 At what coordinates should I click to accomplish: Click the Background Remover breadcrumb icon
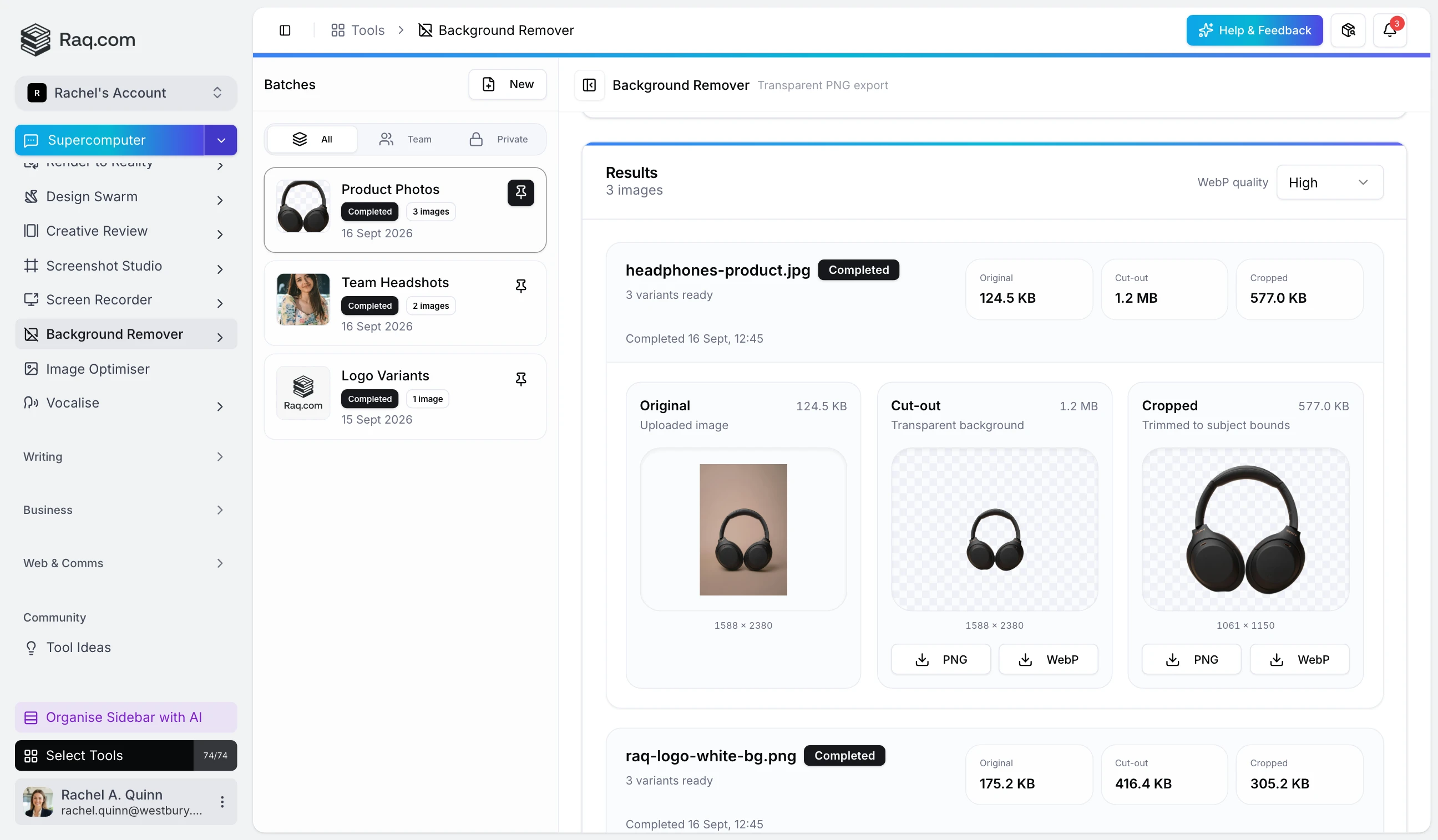[425, 30]
